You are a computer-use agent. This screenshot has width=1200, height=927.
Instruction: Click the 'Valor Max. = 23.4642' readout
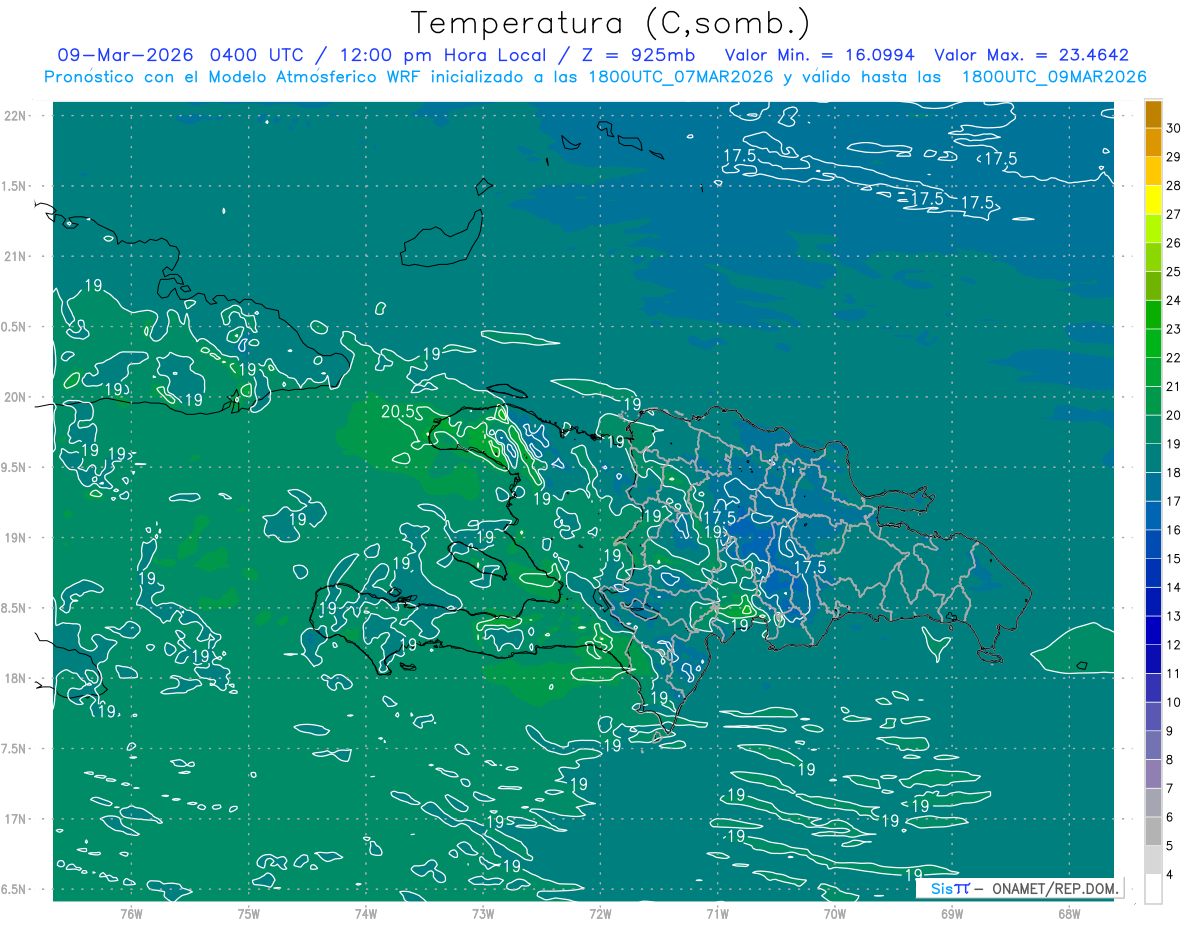[1031, 55]
